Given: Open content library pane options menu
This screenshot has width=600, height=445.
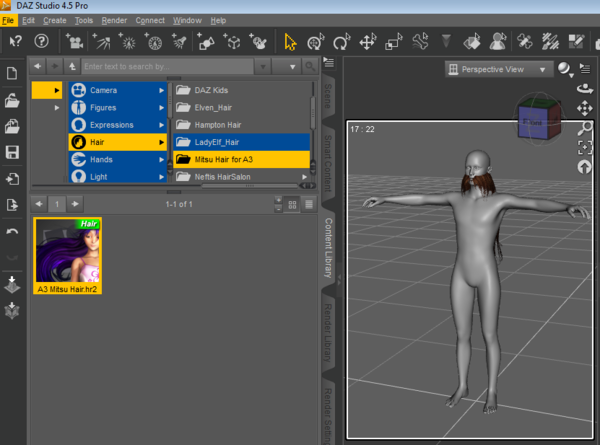Looking at the screenshot, I should (329, 62).
